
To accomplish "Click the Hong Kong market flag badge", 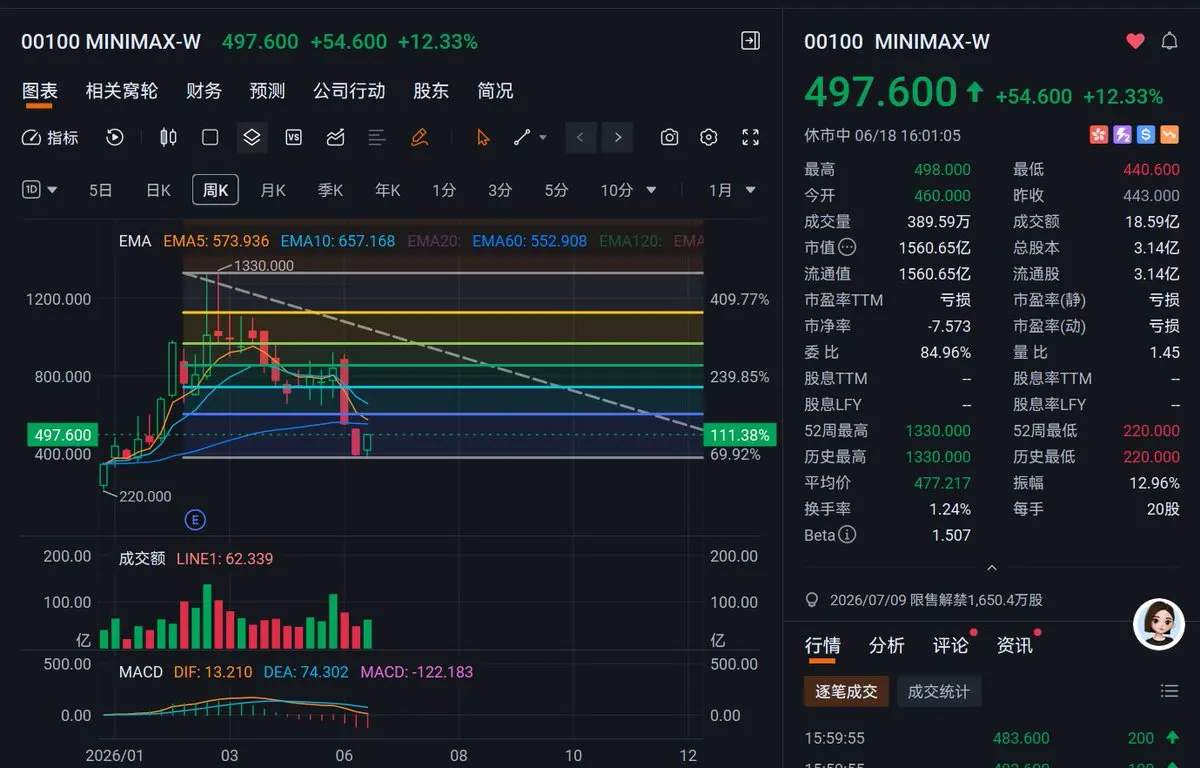I will pos(1098,134).
